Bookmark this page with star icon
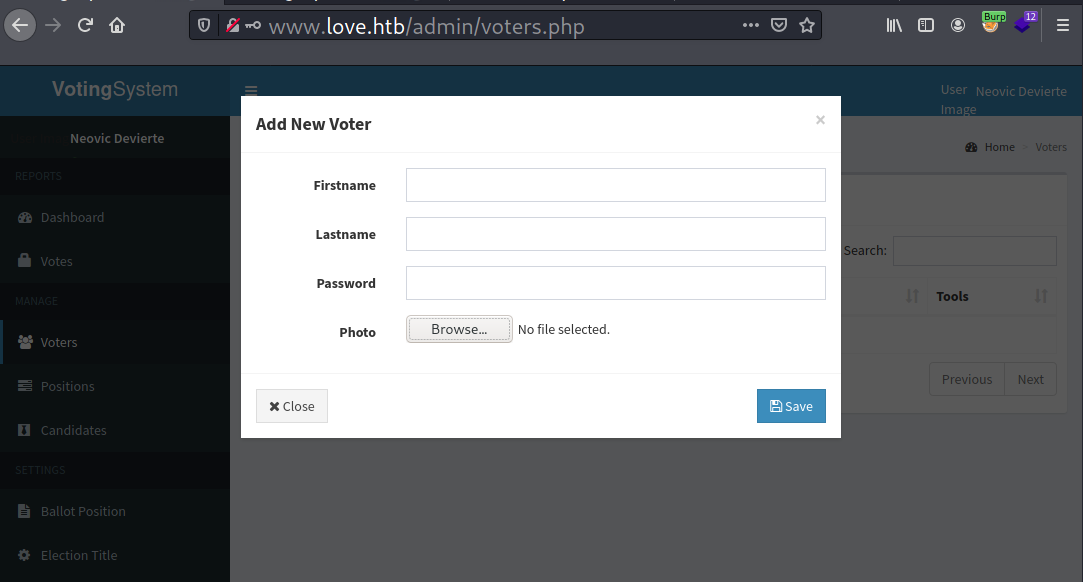Image resolution: width=1083 pixels, height=582 pixels. 806,26
